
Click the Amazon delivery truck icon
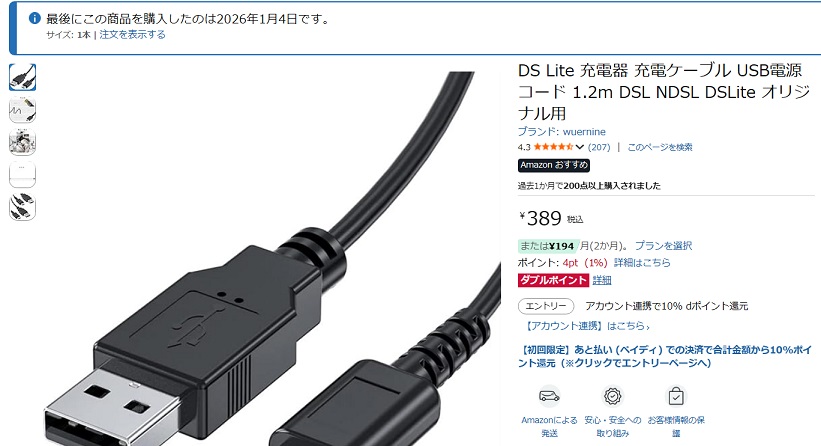pyautogui.click(x=549, y=396)
